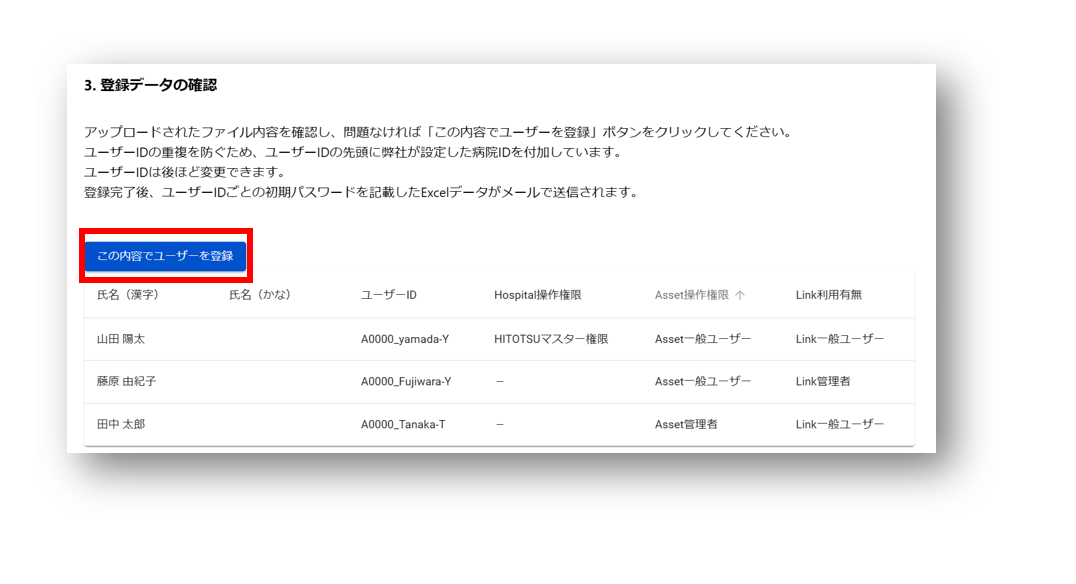Click Link一般ユーザー in 田中 太郎's row

click(x=839, y=424)
